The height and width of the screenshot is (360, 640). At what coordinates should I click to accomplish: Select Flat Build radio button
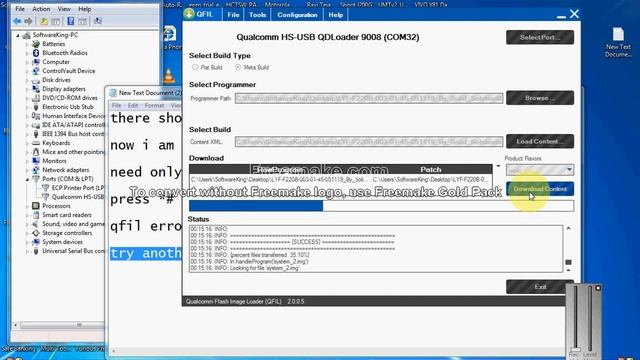(195, 67)
